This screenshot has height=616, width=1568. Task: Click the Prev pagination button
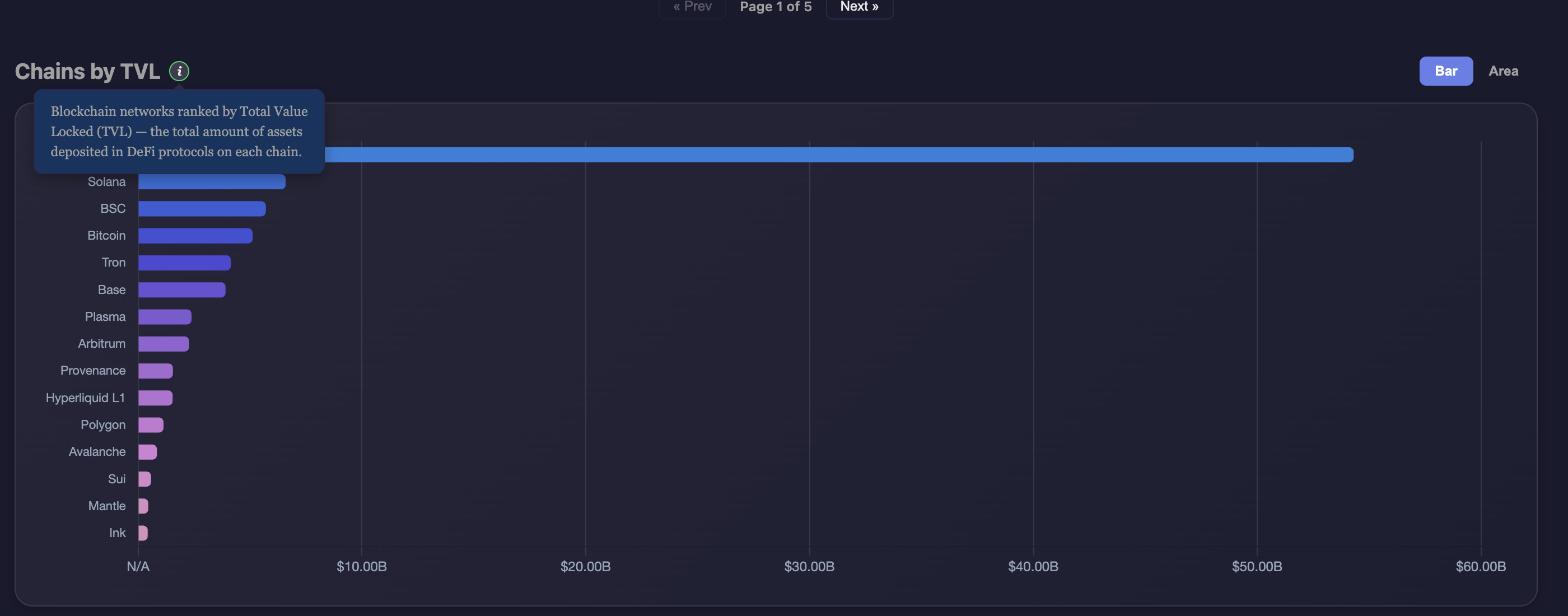tap(692, 7)
